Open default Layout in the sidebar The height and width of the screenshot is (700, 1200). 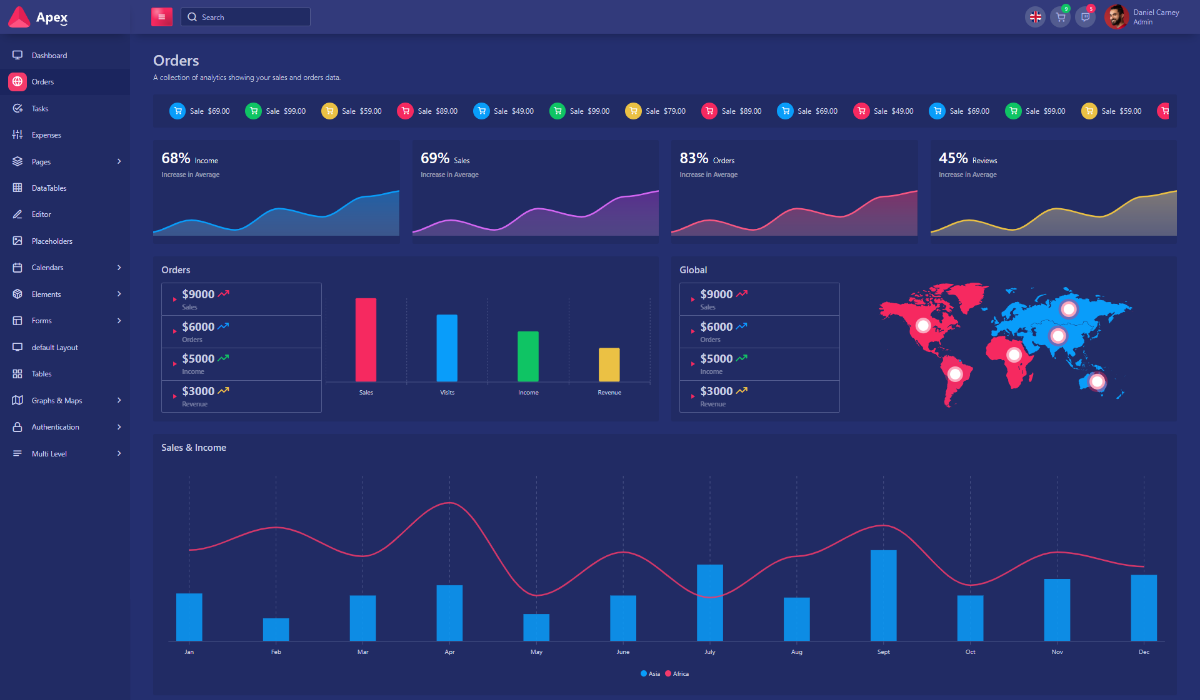pos(65,347)
